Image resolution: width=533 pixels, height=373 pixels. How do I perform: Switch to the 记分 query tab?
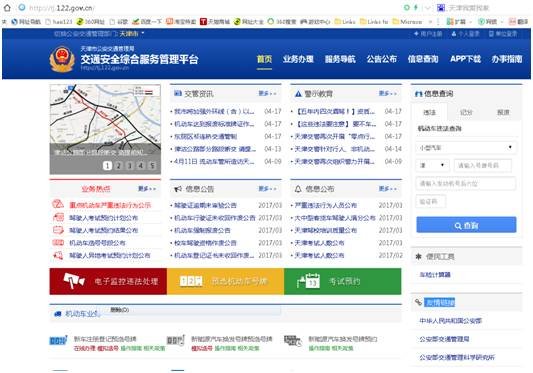tap(466, 113)
